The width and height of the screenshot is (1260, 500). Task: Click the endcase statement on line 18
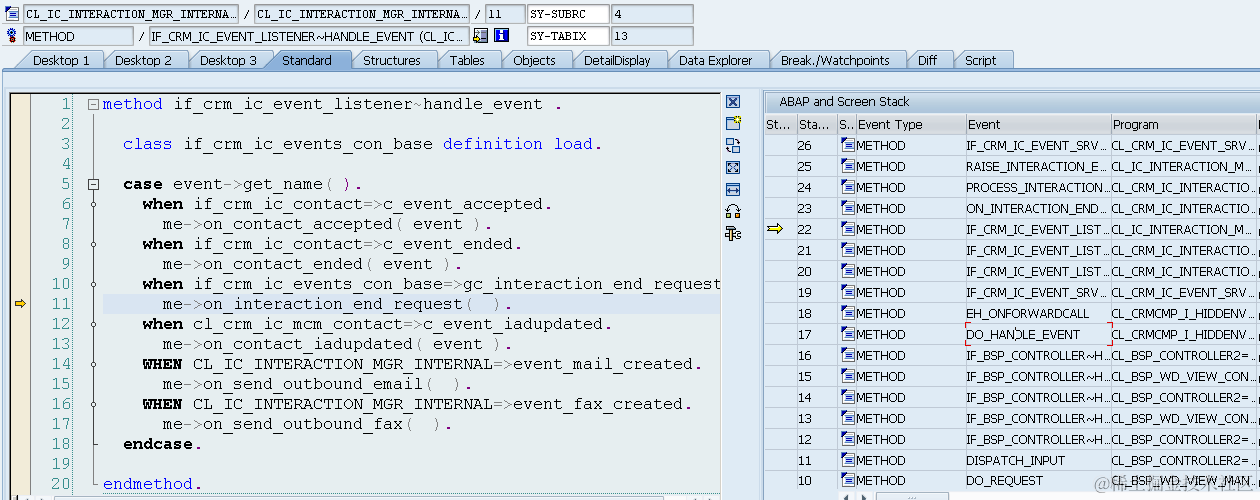162,444
